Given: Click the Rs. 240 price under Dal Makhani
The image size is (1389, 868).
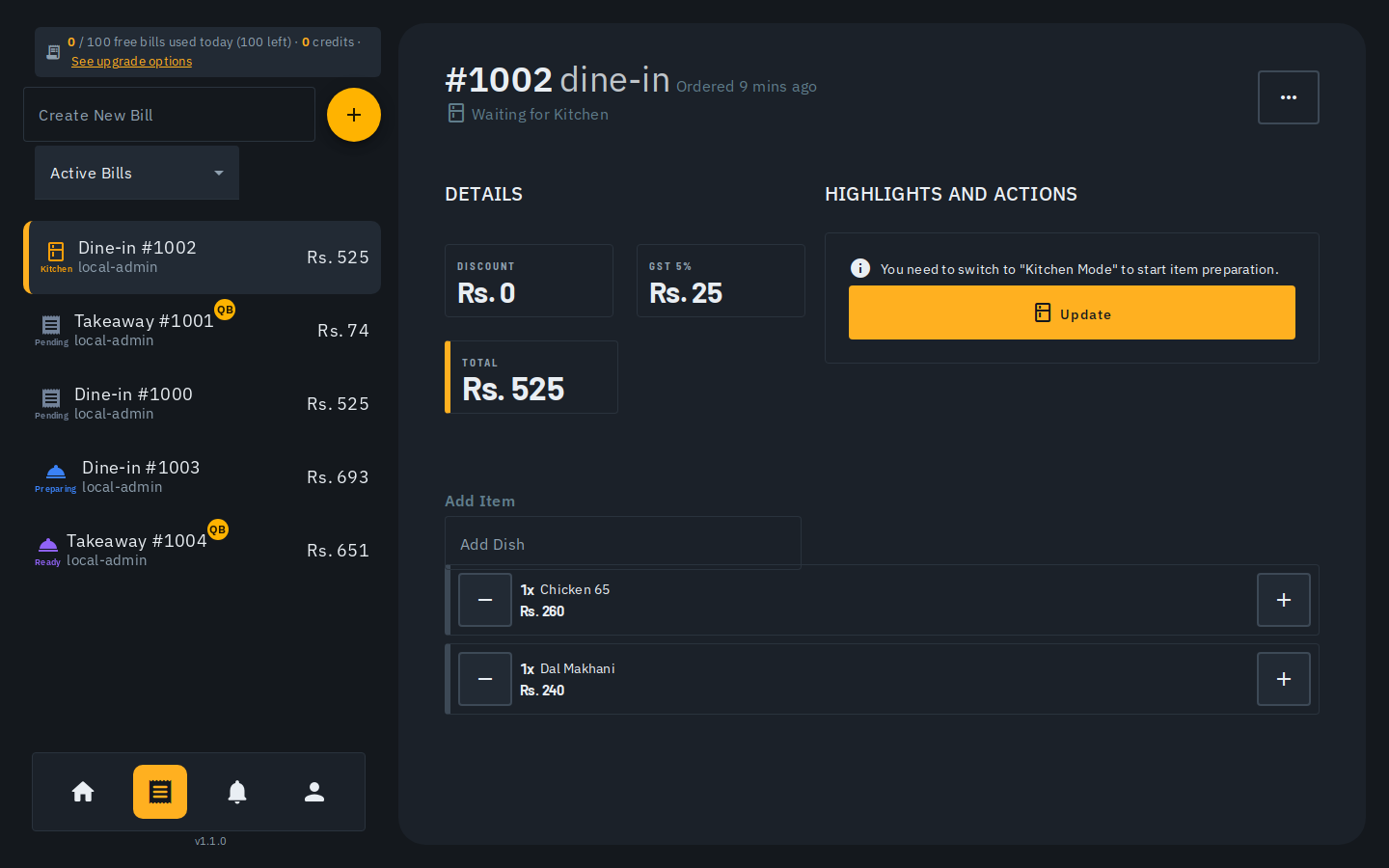Looking at the screenshot, I should click(x=542, y=691).
